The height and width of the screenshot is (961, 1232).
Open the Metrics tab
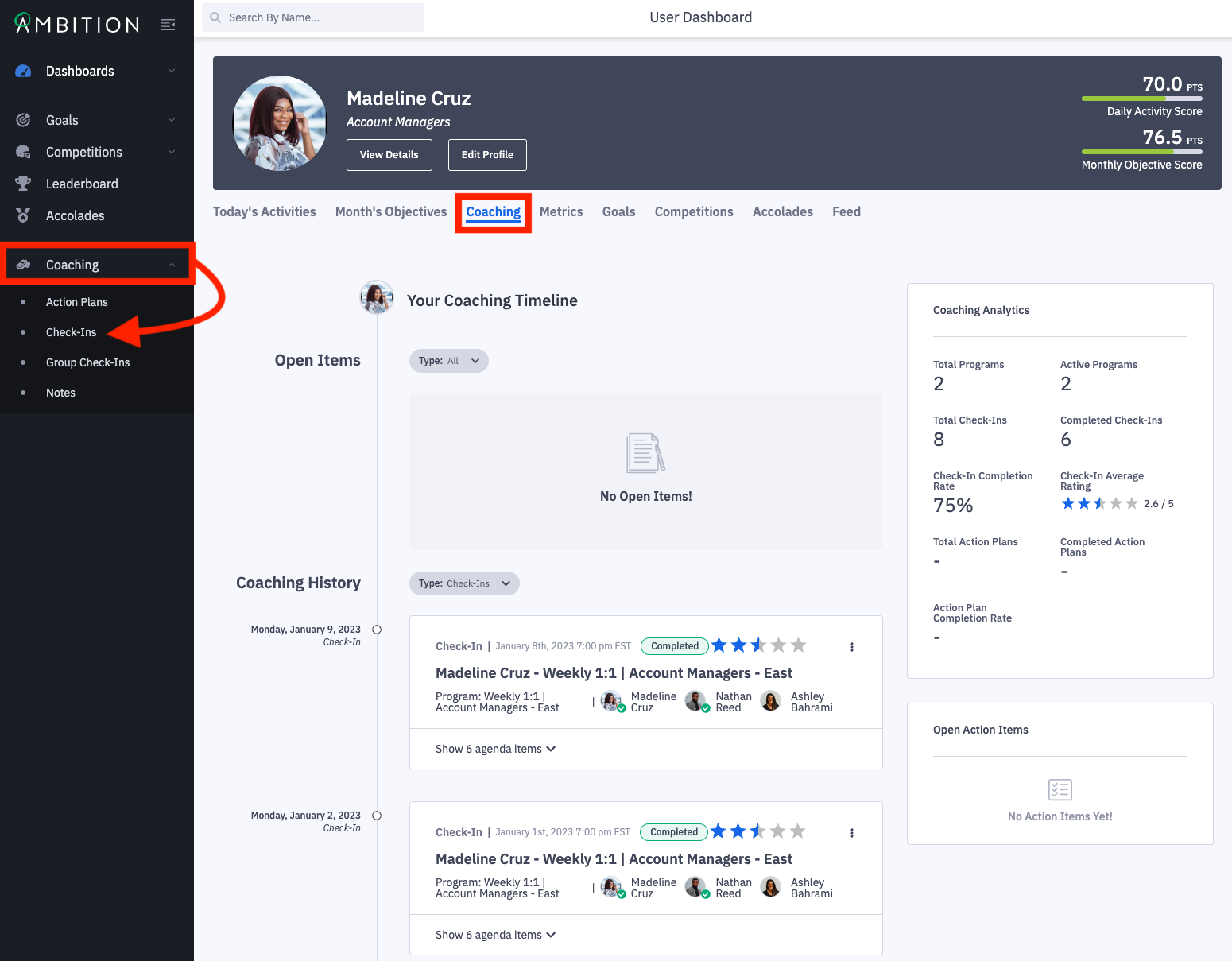click(x=561, y=211)
